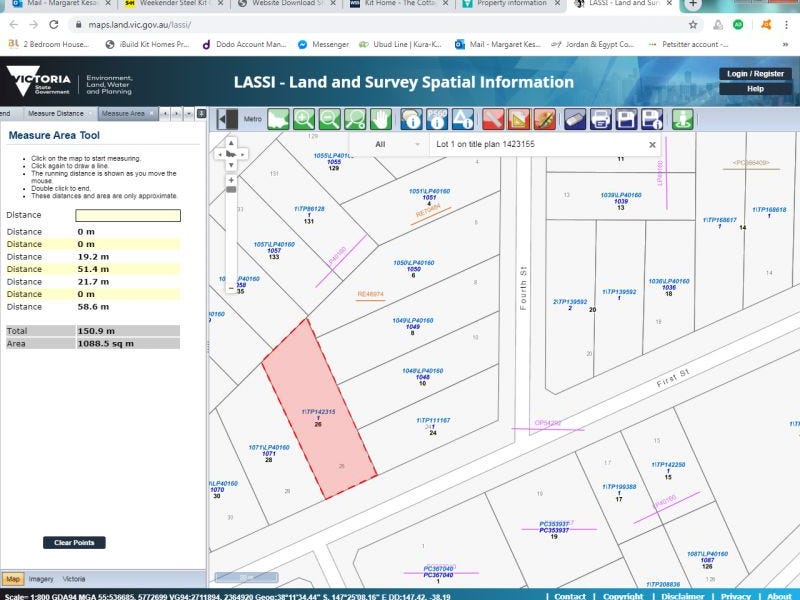Select the identify parcel info tool

coord(411,119)
